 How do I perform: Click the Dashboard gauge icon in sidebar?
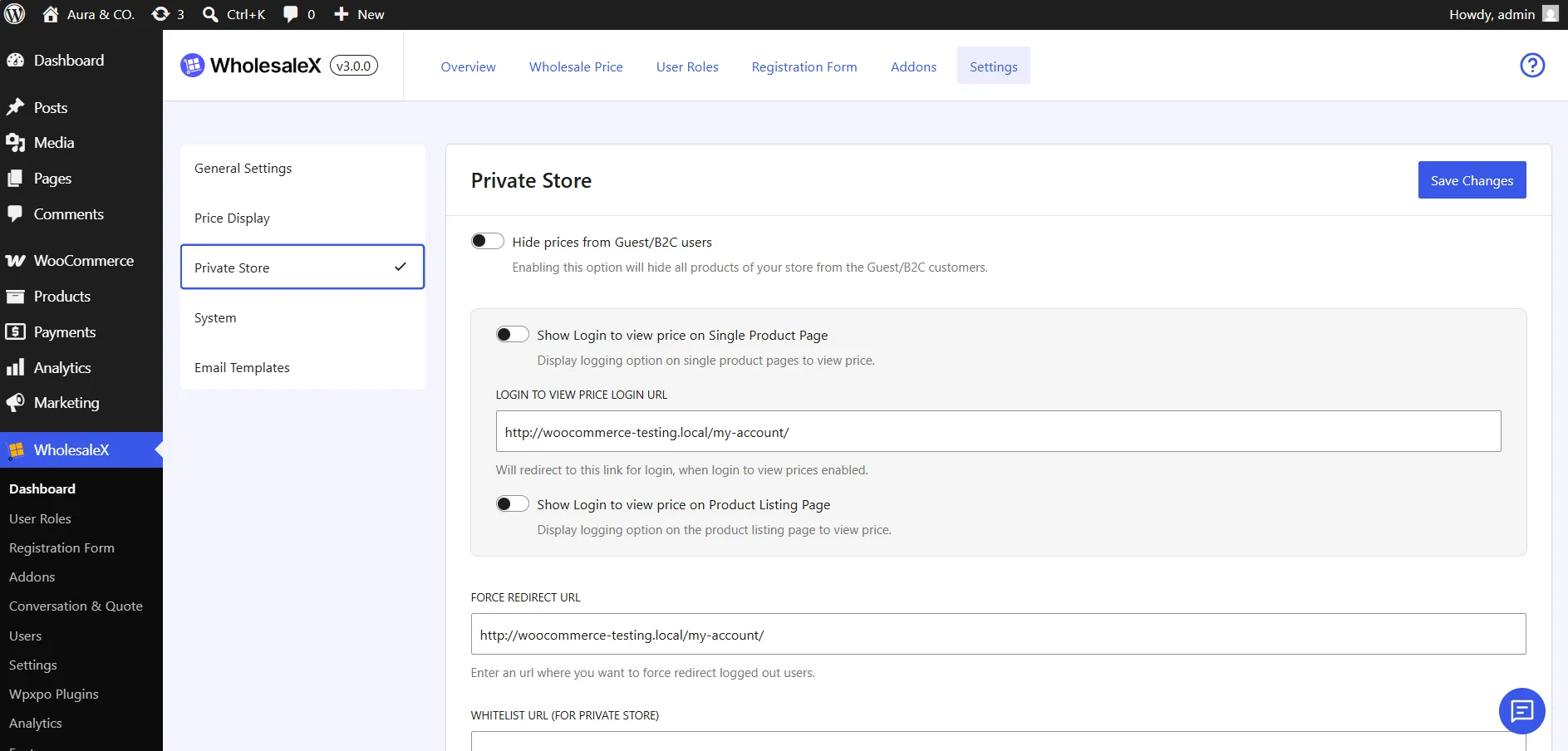(x=15, y=60)
